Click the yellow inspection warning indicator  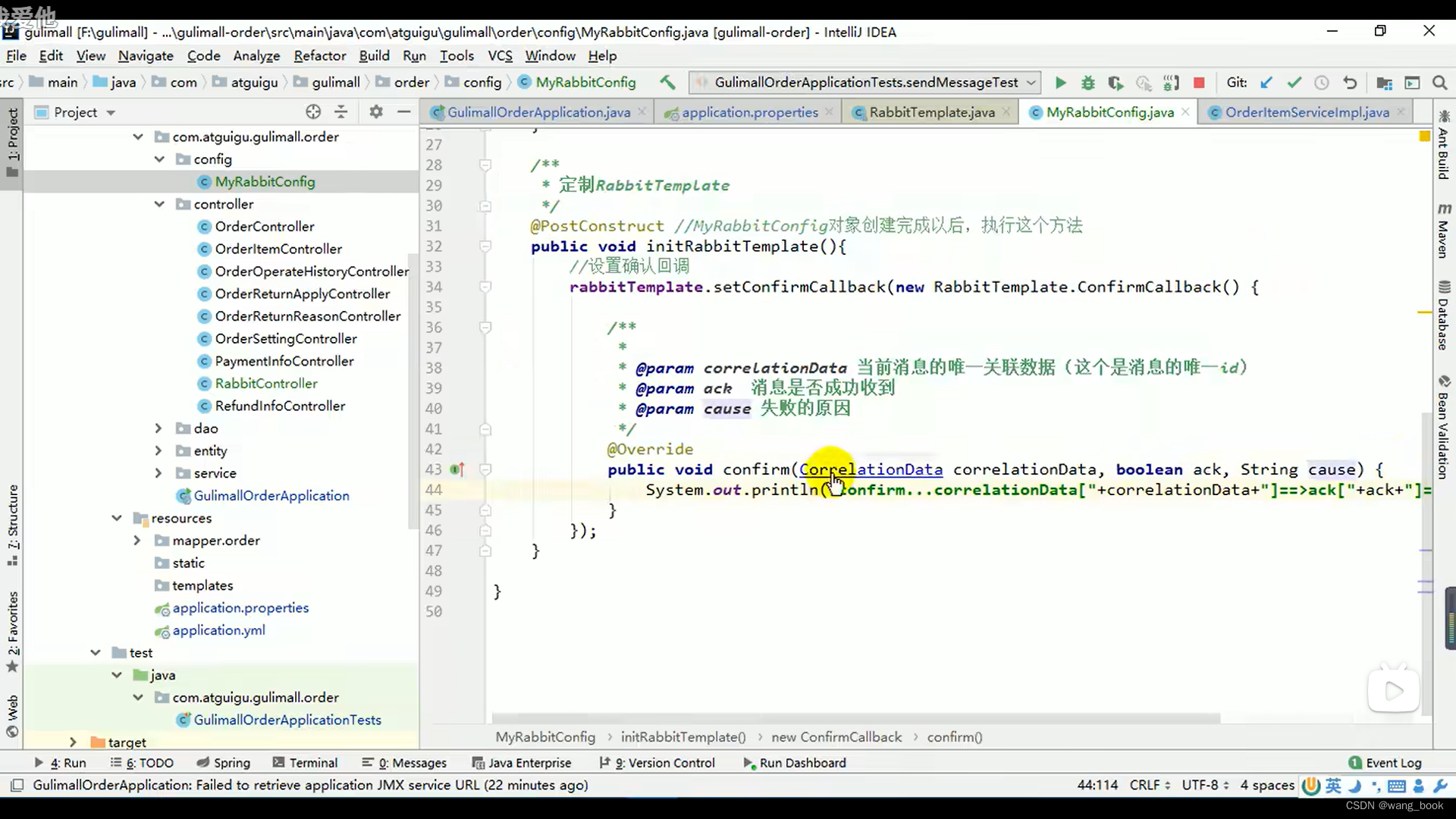(x=1424, y=136)
